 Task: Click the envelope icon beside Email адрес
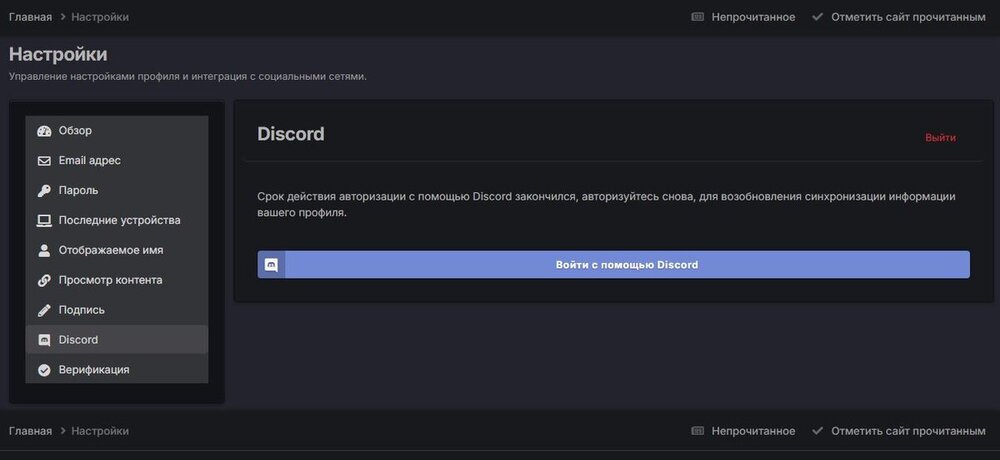click(44, 161)
